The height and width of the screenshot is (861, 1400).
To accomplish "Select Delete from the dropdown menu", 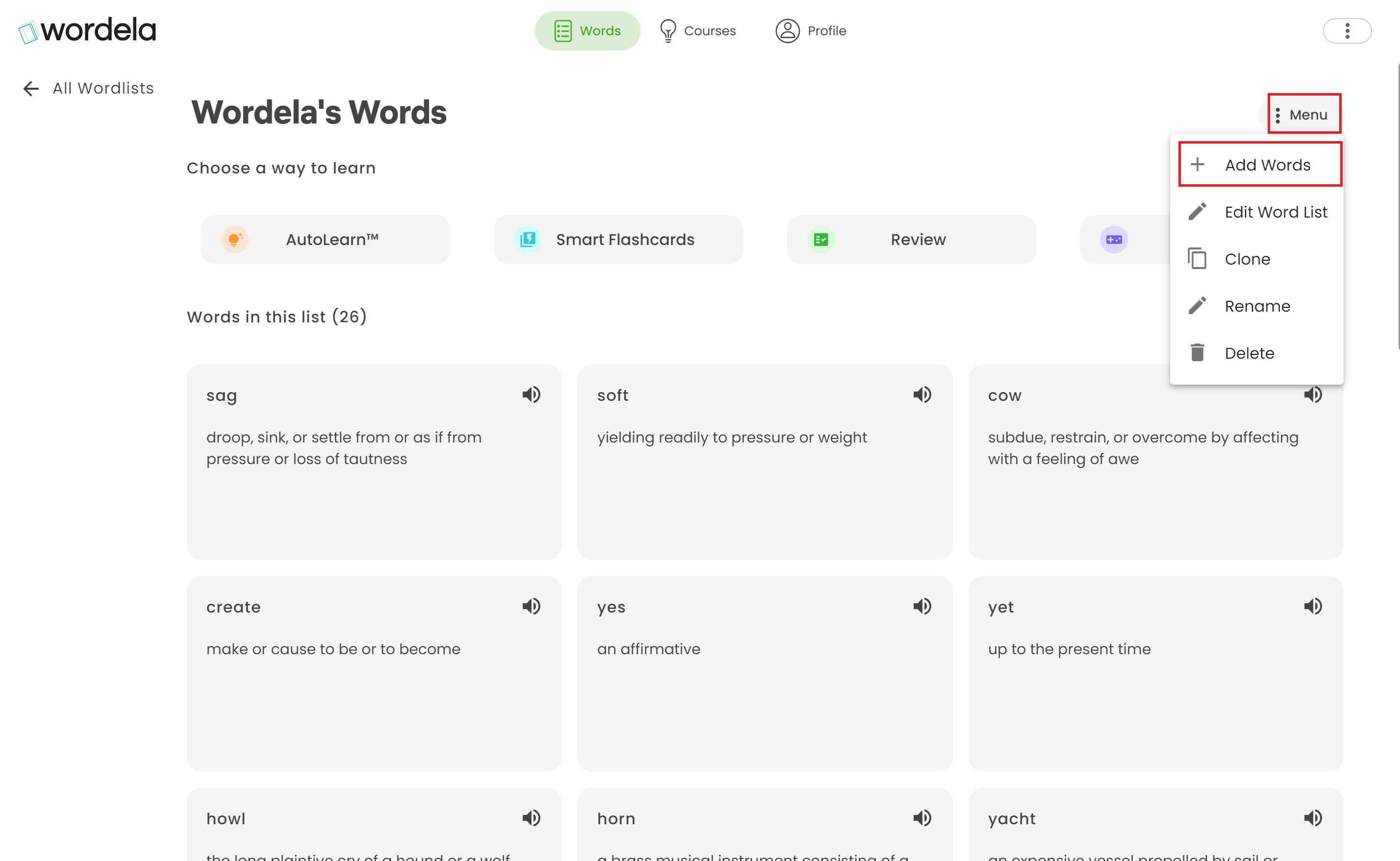I will (1250, 353).
